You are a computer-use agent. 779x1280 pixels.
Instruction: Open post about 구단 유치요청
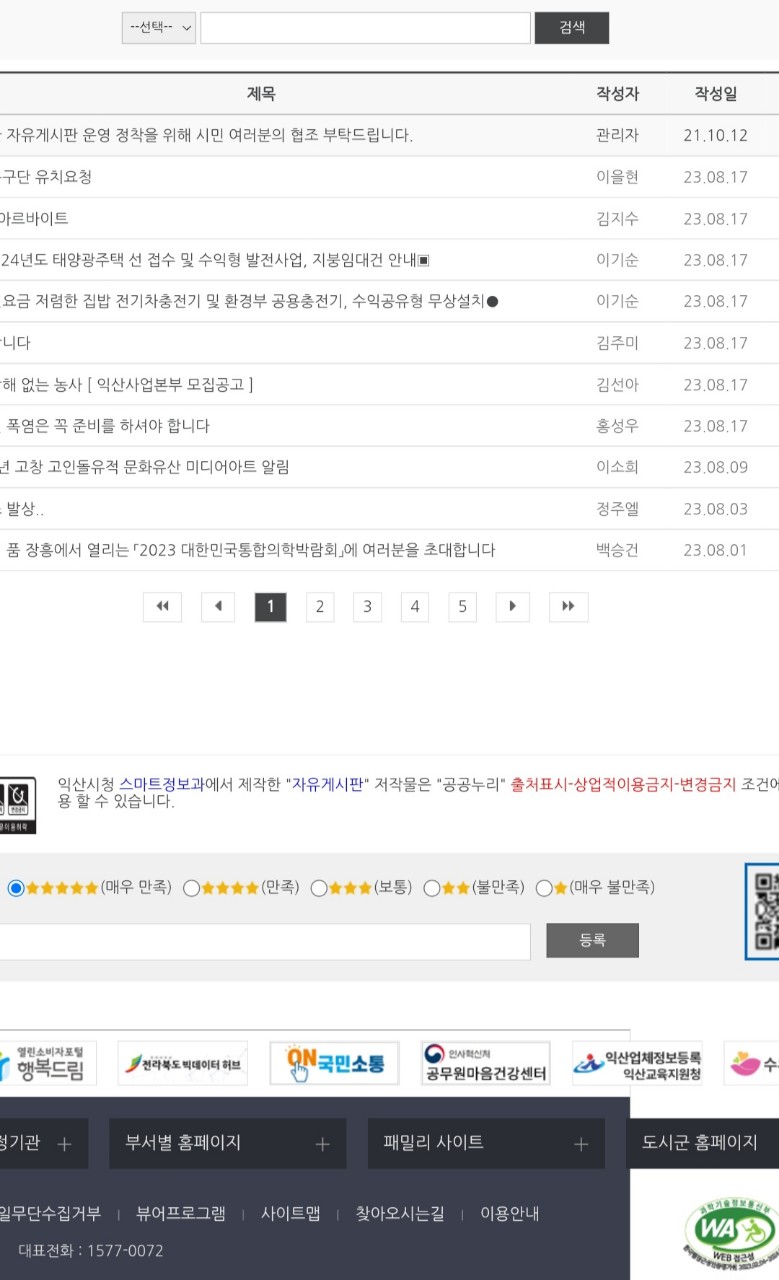click(46, 177)
